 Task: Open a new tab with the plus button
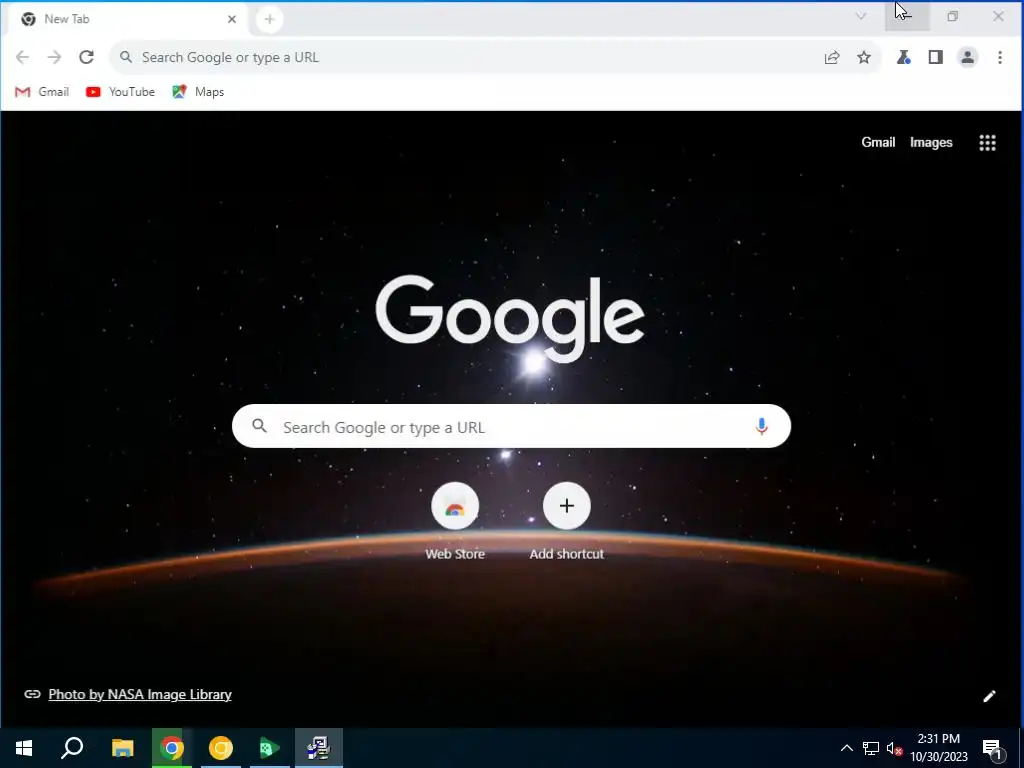point(269,19)
